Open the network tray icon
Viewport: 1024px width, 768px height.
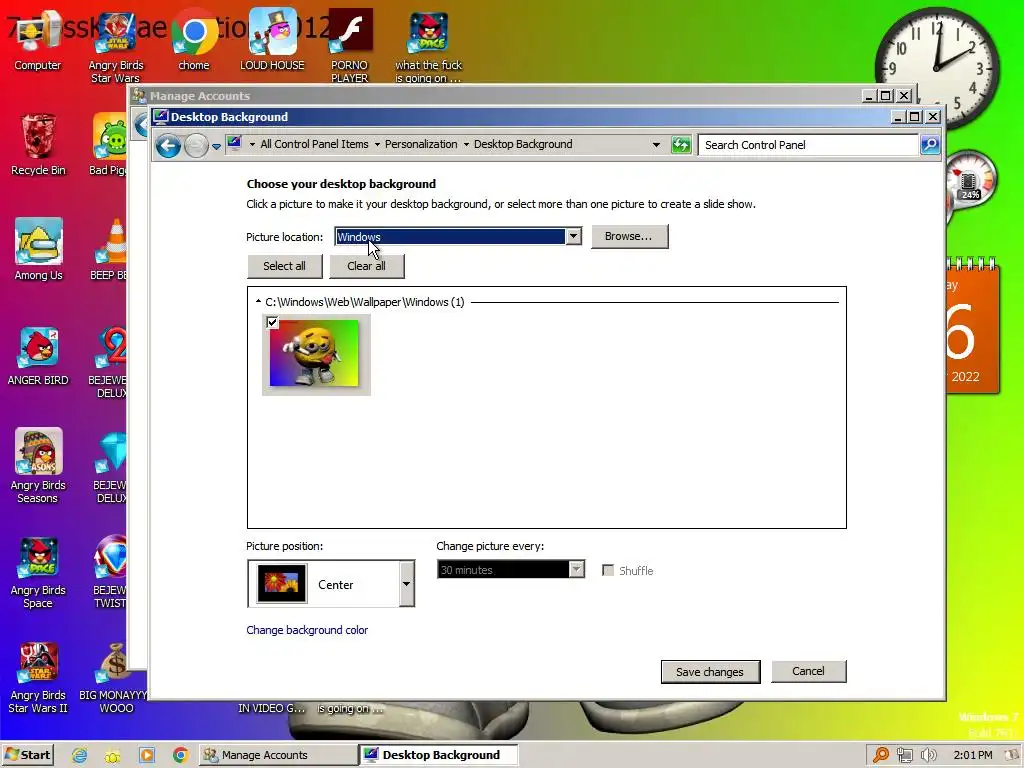pyautogui.click(x=905, y=756)
